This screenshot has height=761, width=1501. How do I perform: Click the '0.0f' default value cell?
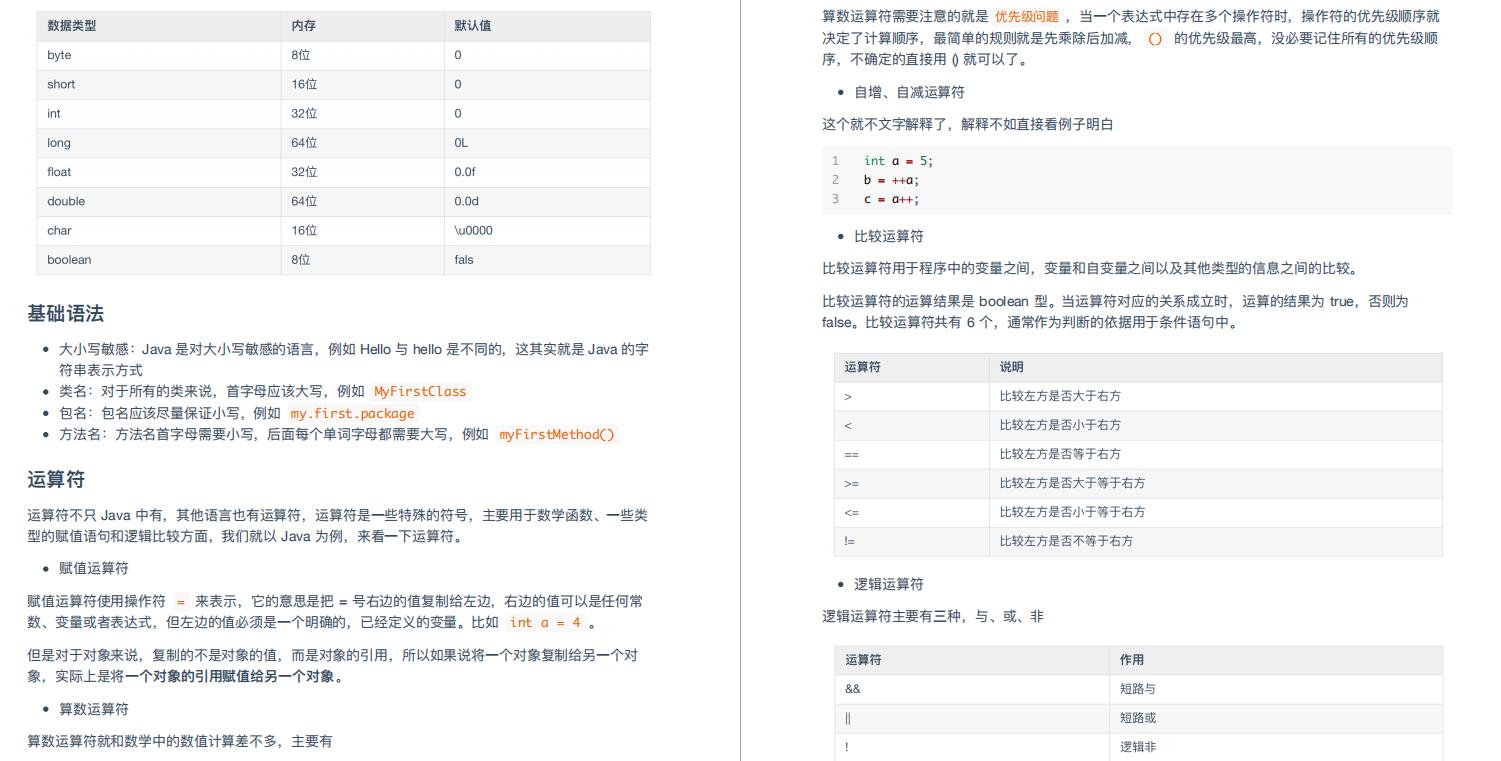(x=547, y=172)
